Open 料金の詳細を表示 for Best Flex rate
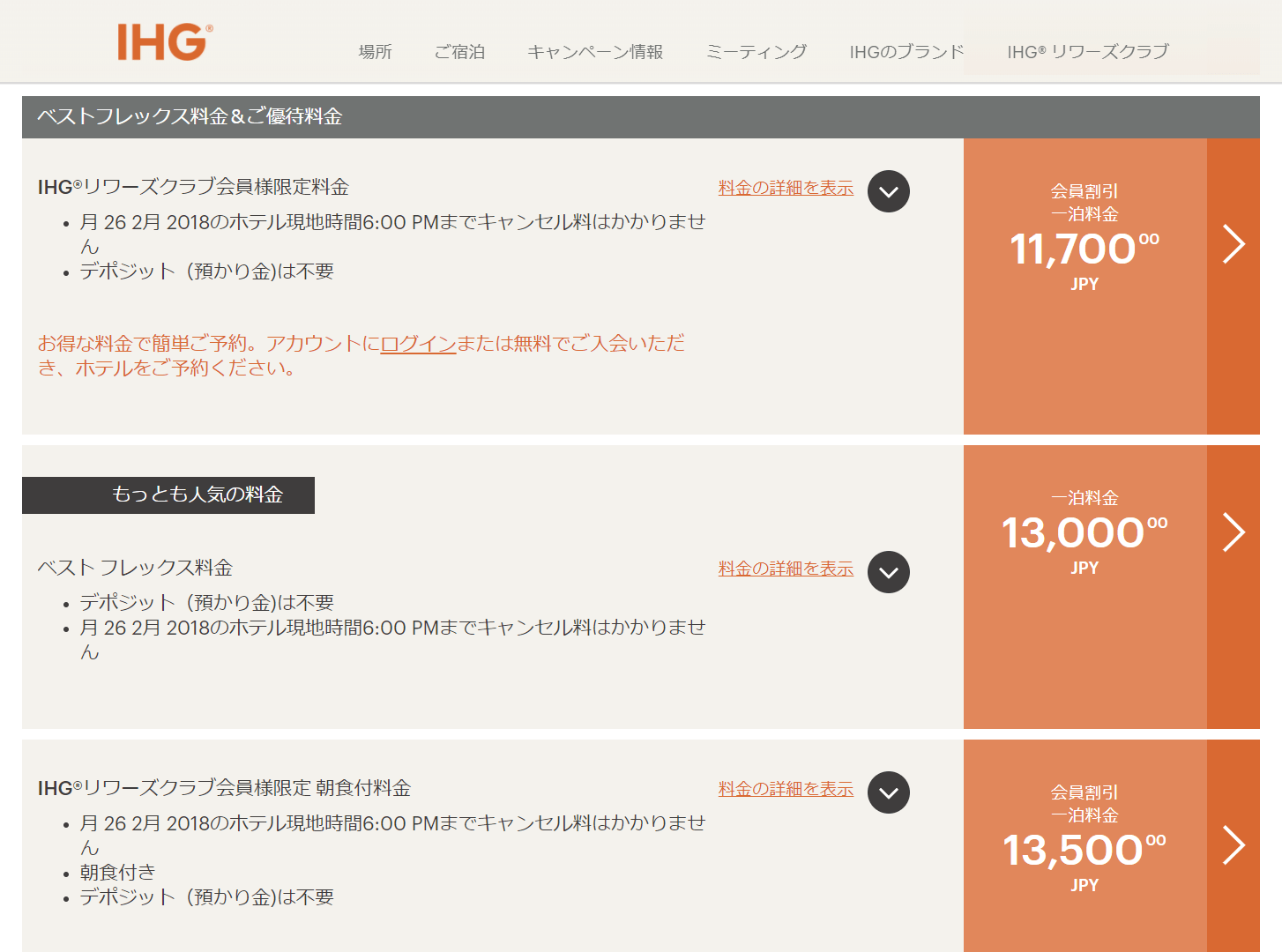 [x=786, y=569]
